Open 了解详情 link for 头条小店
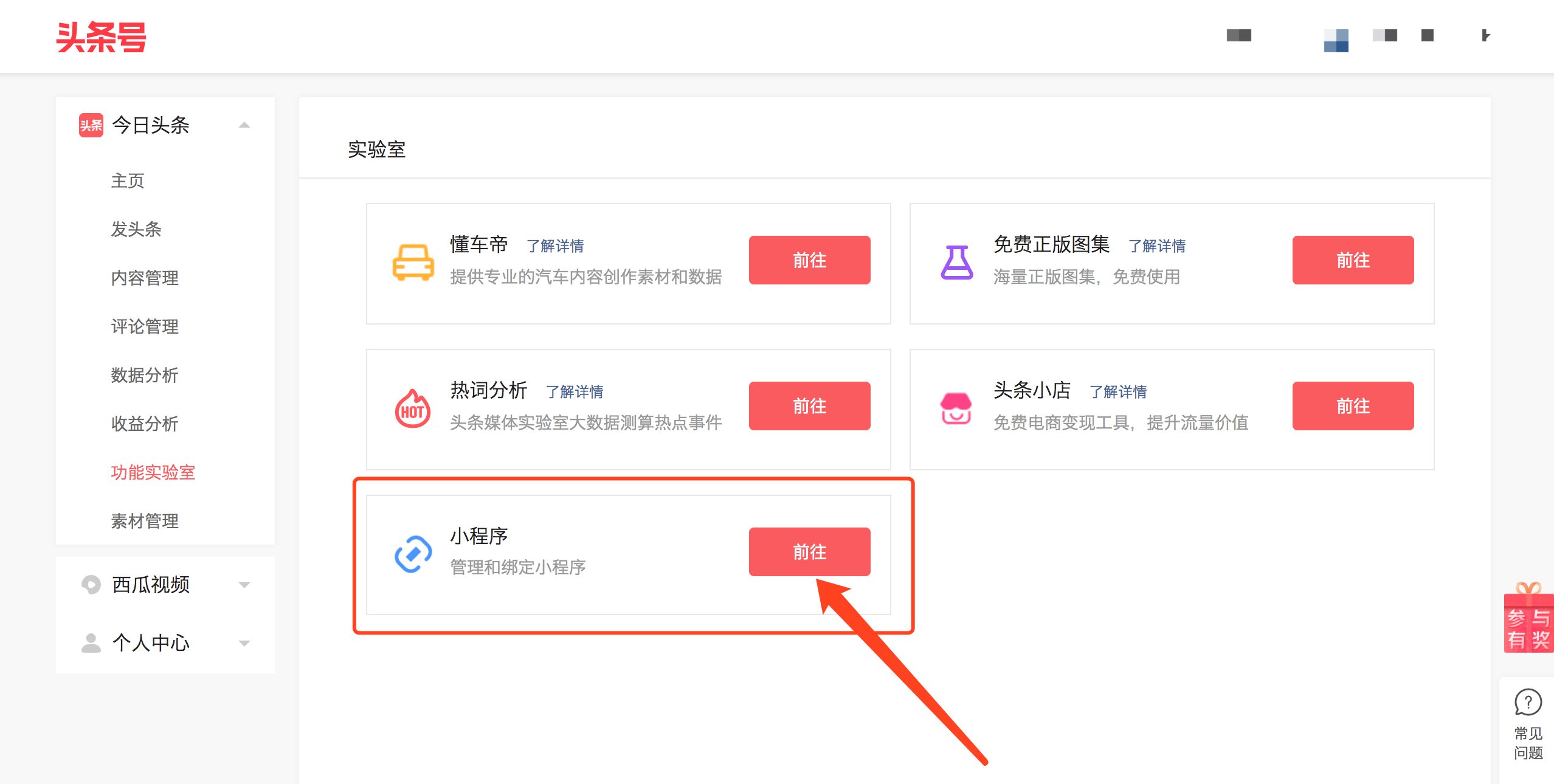 pyautogui.click(x=1118, y=392)
